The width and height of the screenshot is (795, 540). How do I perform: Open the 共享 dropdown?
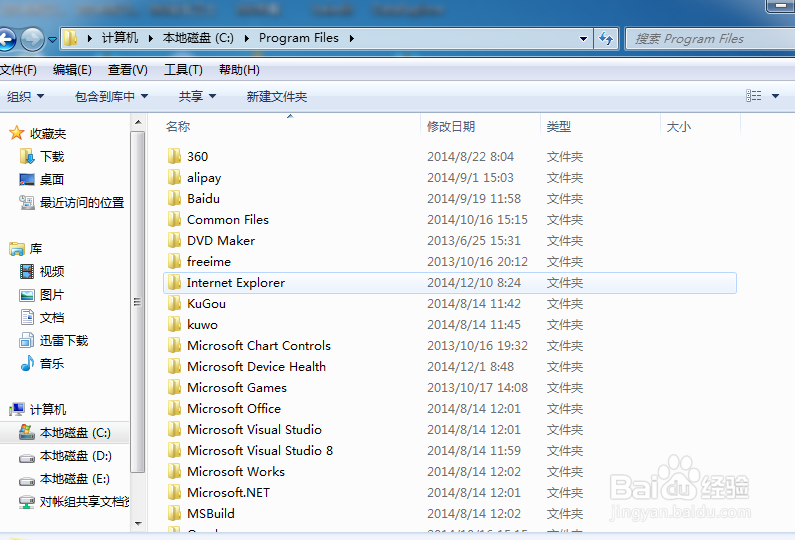coord(197,96)
